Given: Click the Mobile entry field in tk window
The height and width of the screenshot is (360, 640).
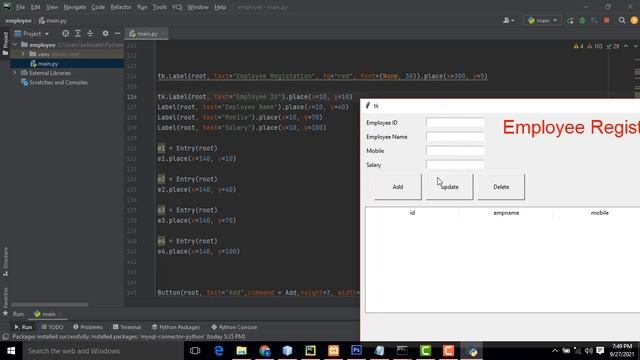Looking at the screenshot, I should 455,151.
